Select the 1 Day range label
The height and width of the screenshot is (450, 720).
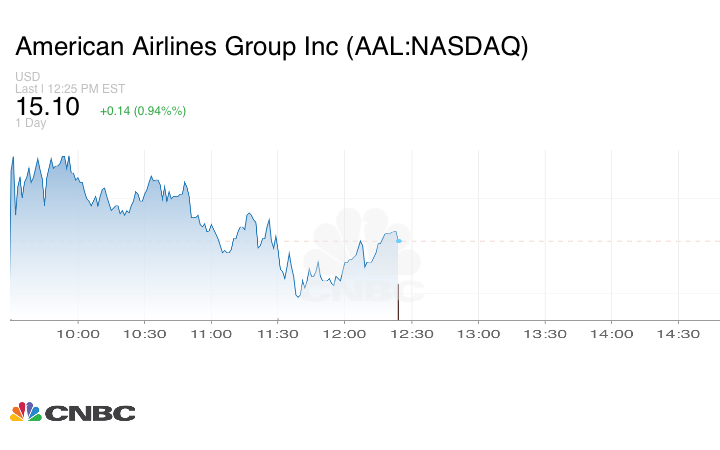click(x=30, y=123)
